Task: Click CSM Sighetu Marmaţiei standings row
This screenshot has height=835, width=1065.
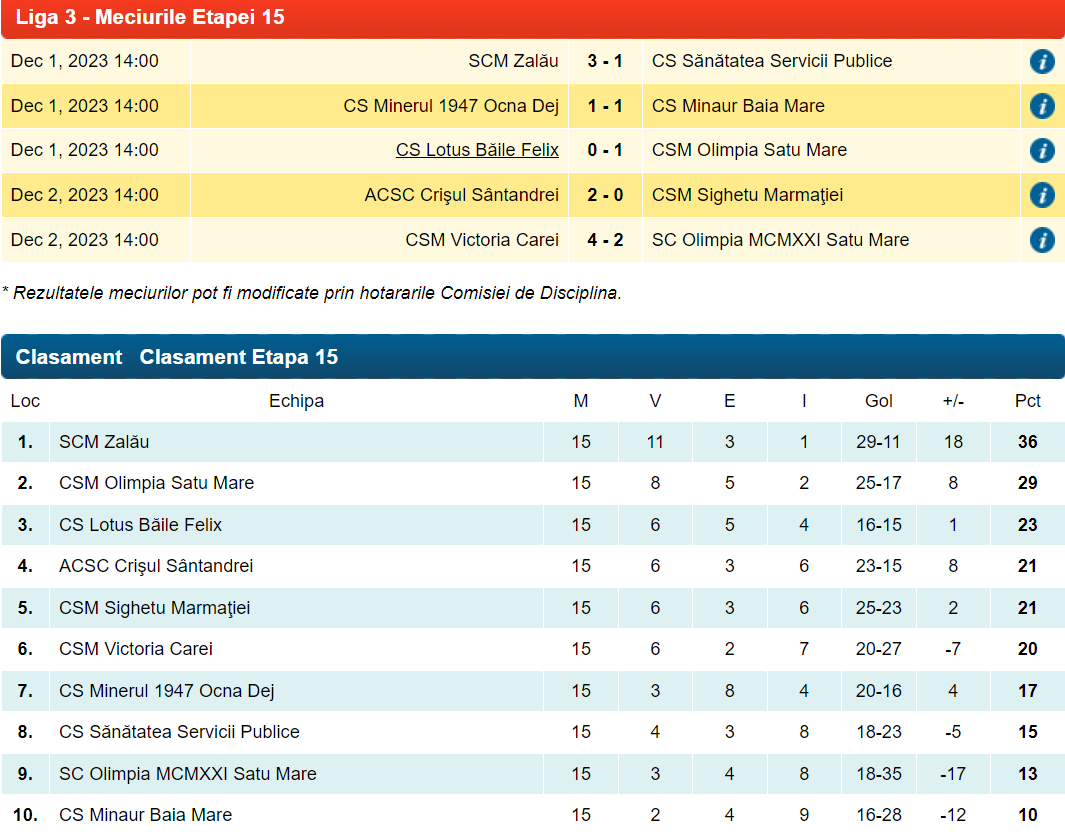Action: coord(154,608)
